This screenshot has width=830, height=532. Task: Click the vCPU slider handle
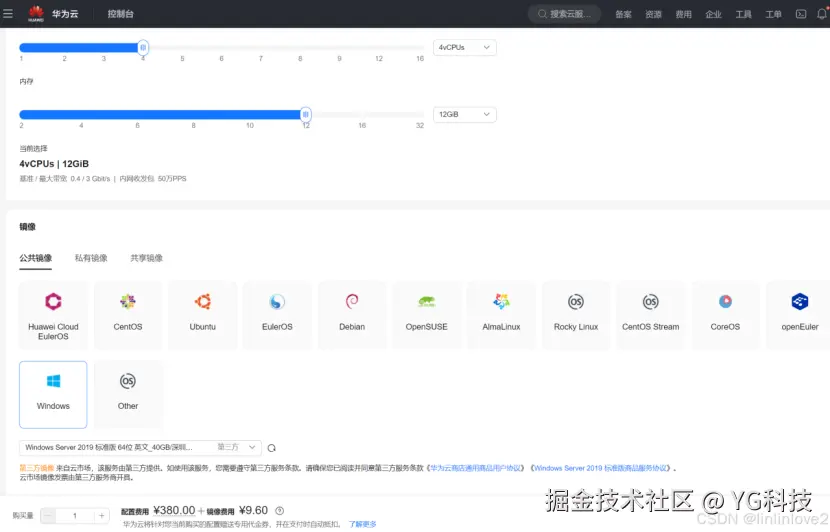coord(143,48)
